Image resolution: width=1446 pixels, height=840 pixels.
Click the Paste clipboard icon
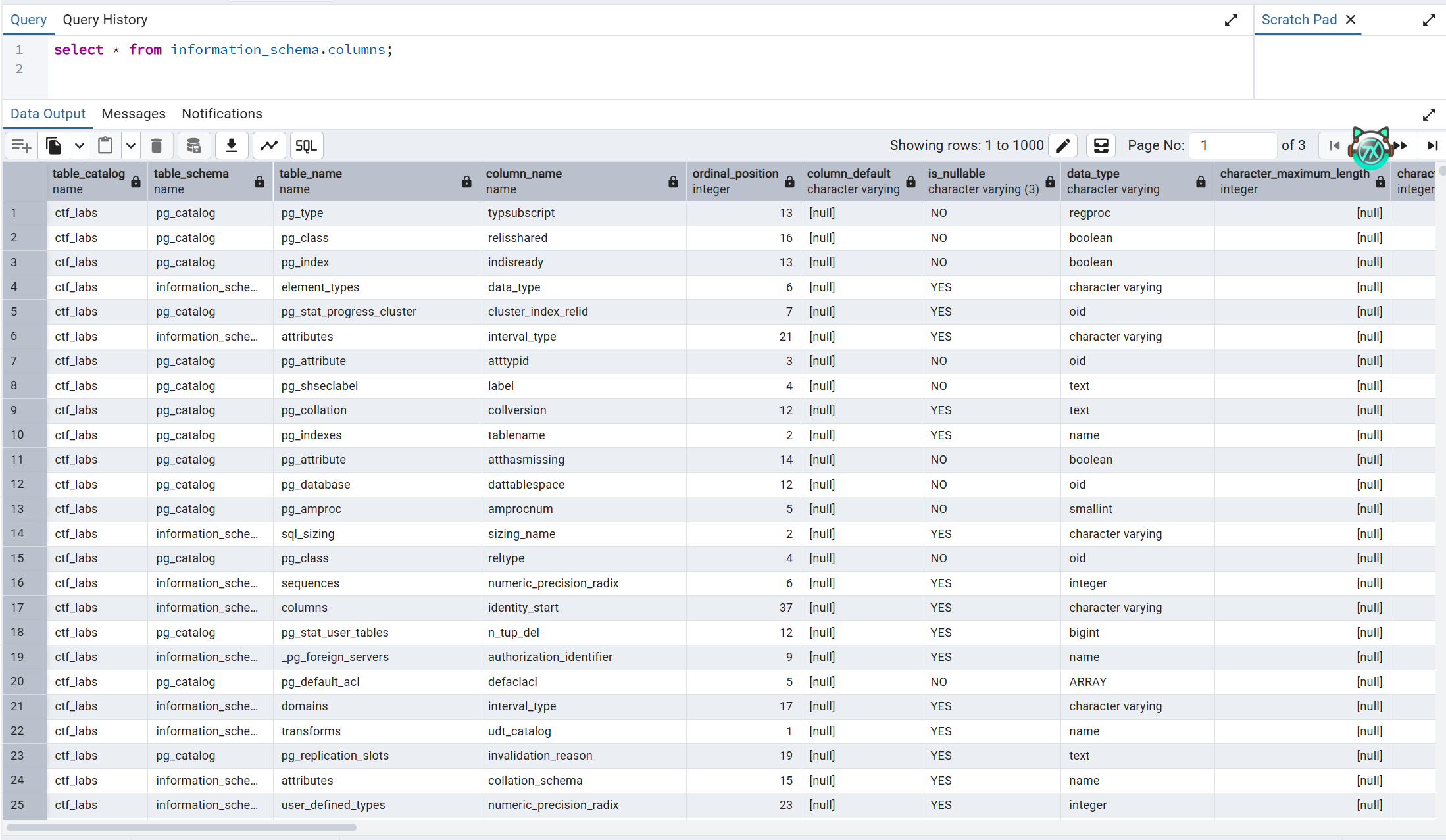pos(105,145)
